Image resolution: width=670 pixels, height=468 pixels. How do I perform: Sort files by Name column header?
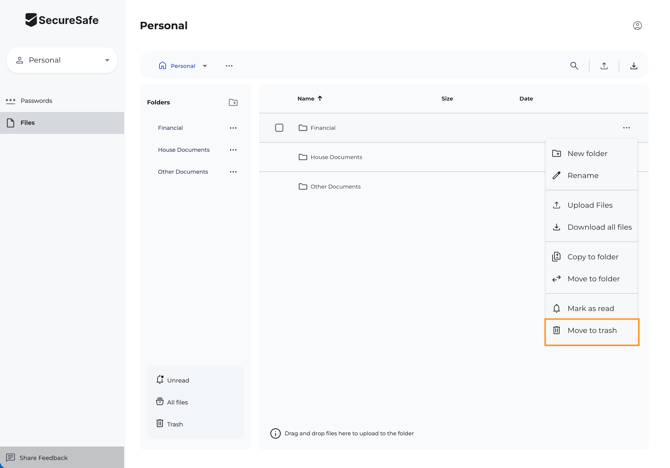tap(306, 99)
